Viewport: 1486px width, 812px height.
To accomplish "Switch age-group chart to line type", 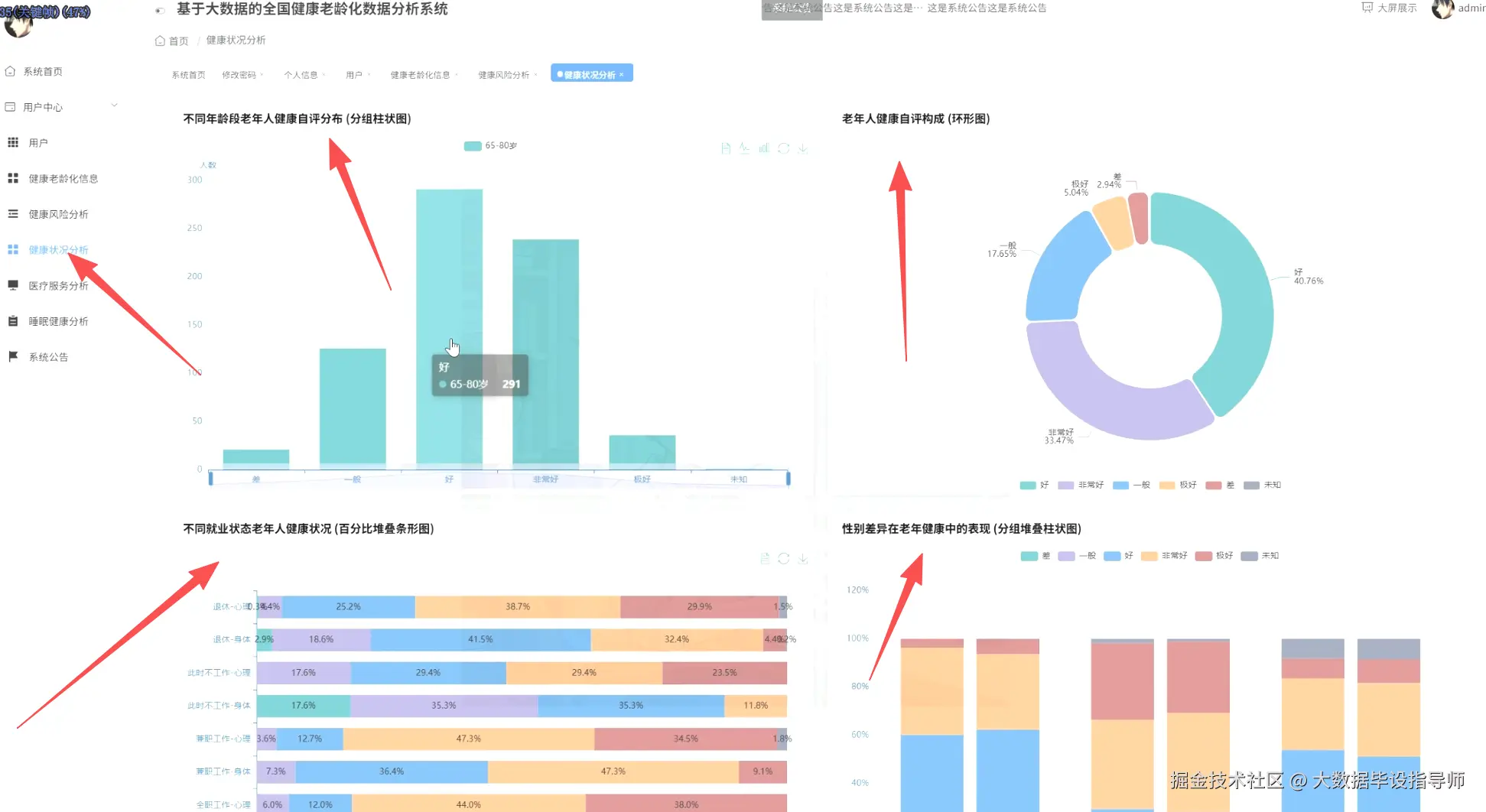I will tap(745, 148).
